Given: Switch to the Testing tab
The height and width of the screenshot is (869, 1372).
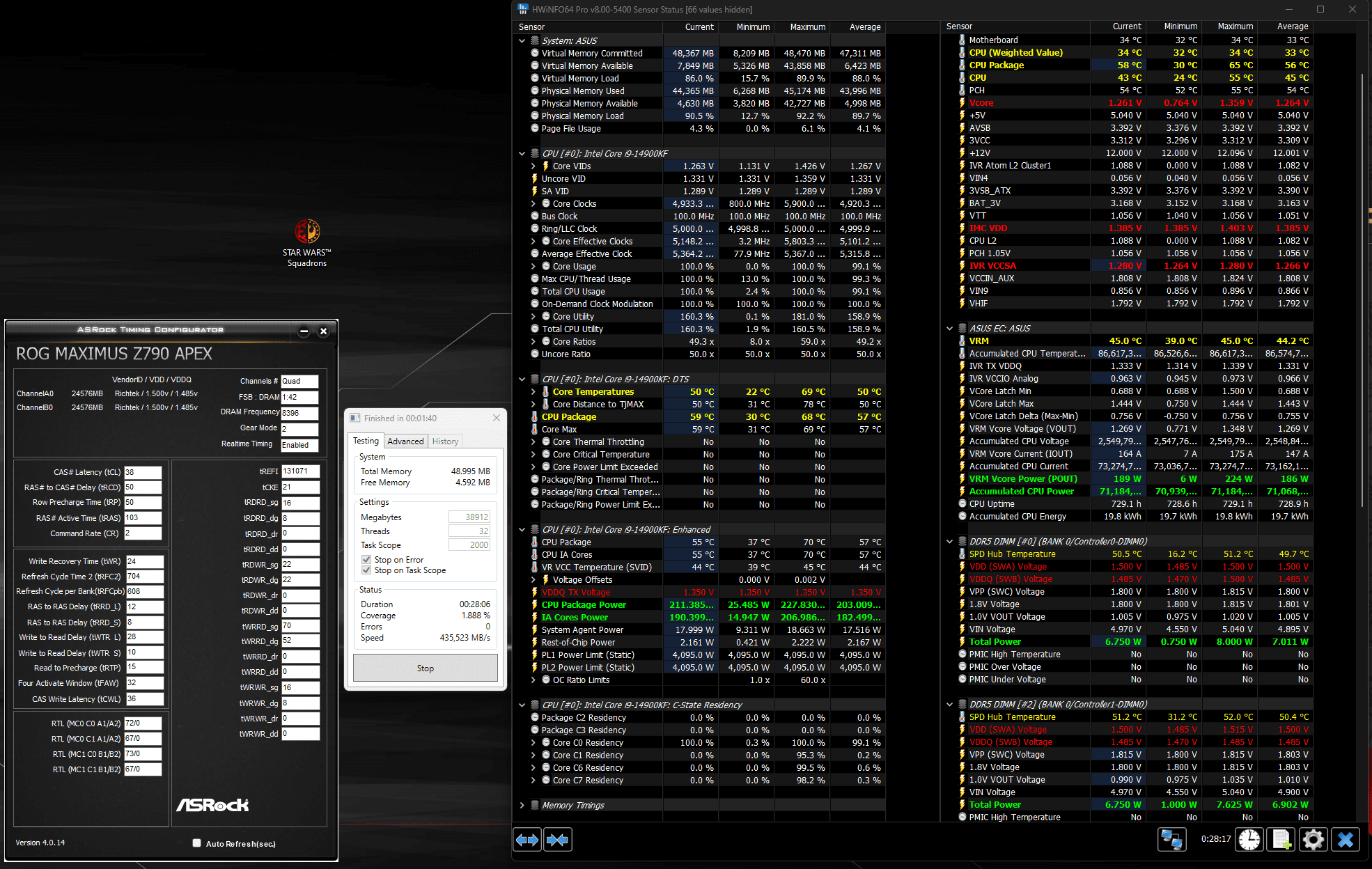Looking at the screenshot, I should click(366, 441).
